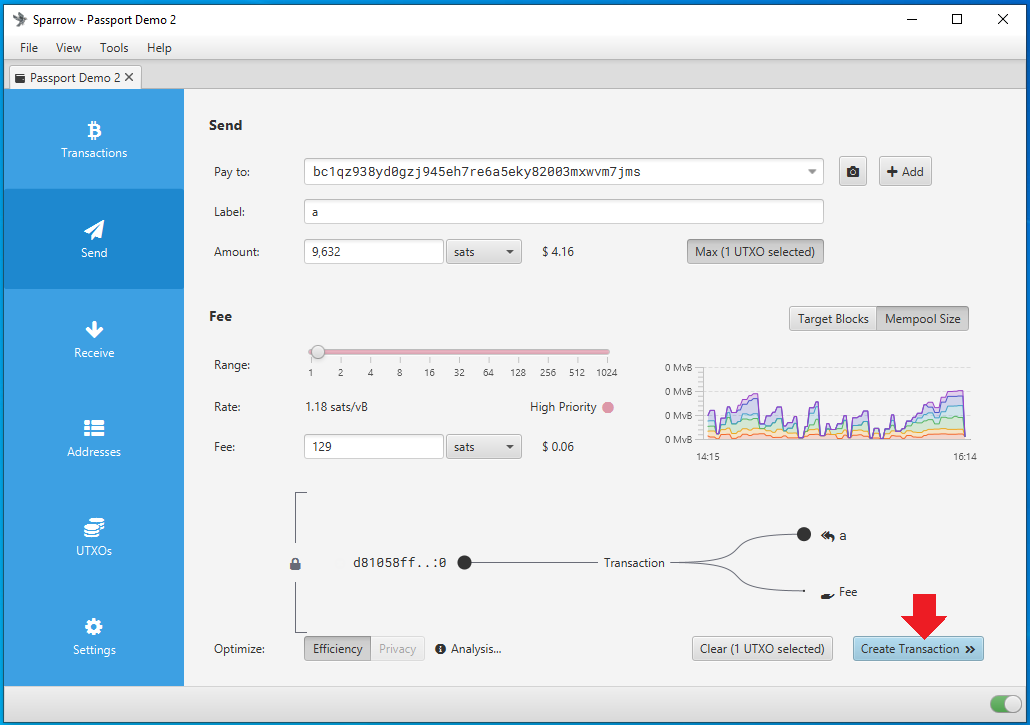
Task: Click the consolidation arrows icon beside output a
Action: [828, 535]
